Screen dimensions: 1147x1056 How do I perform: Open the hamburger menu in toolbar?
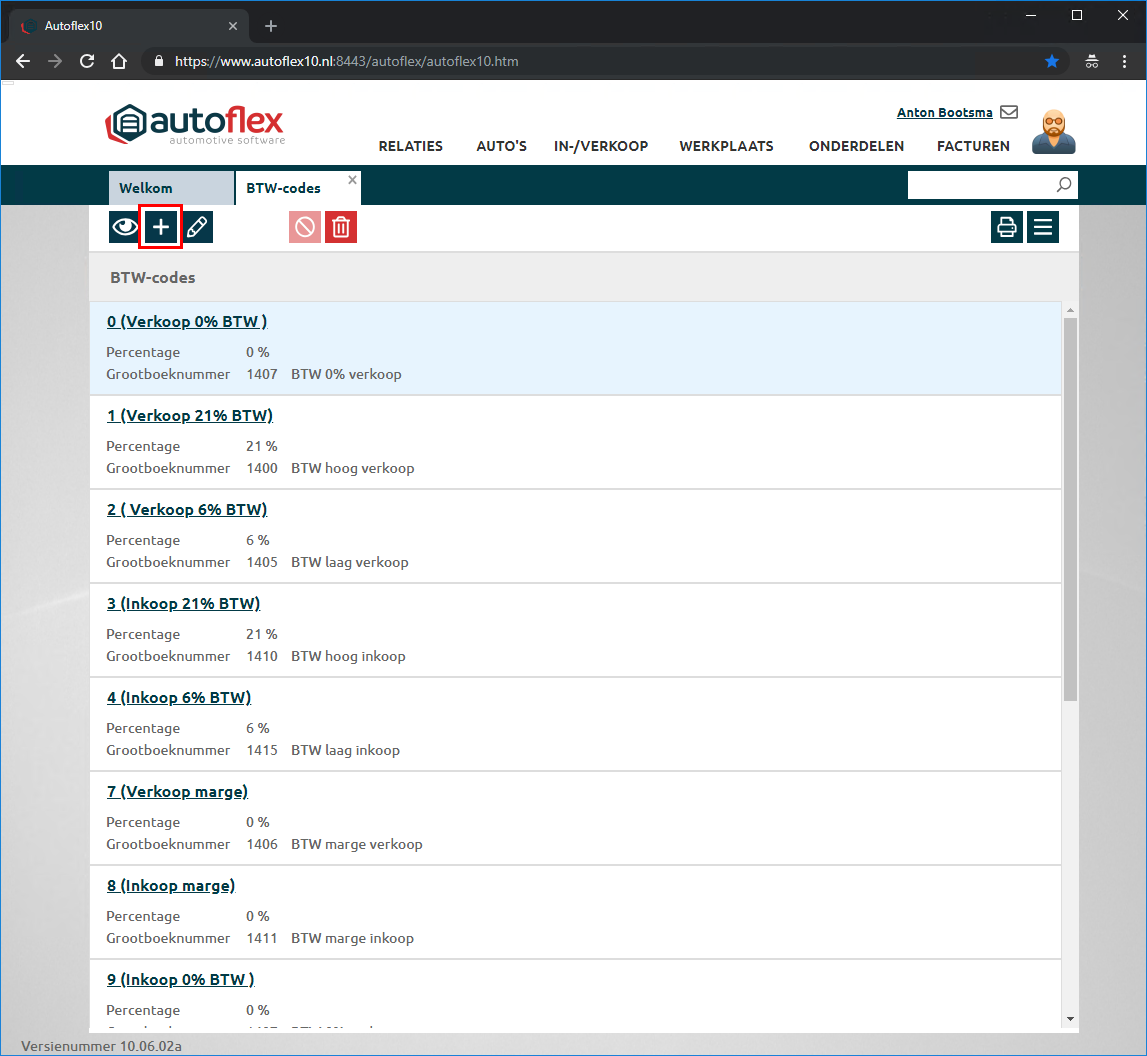tap(1043, 227)
